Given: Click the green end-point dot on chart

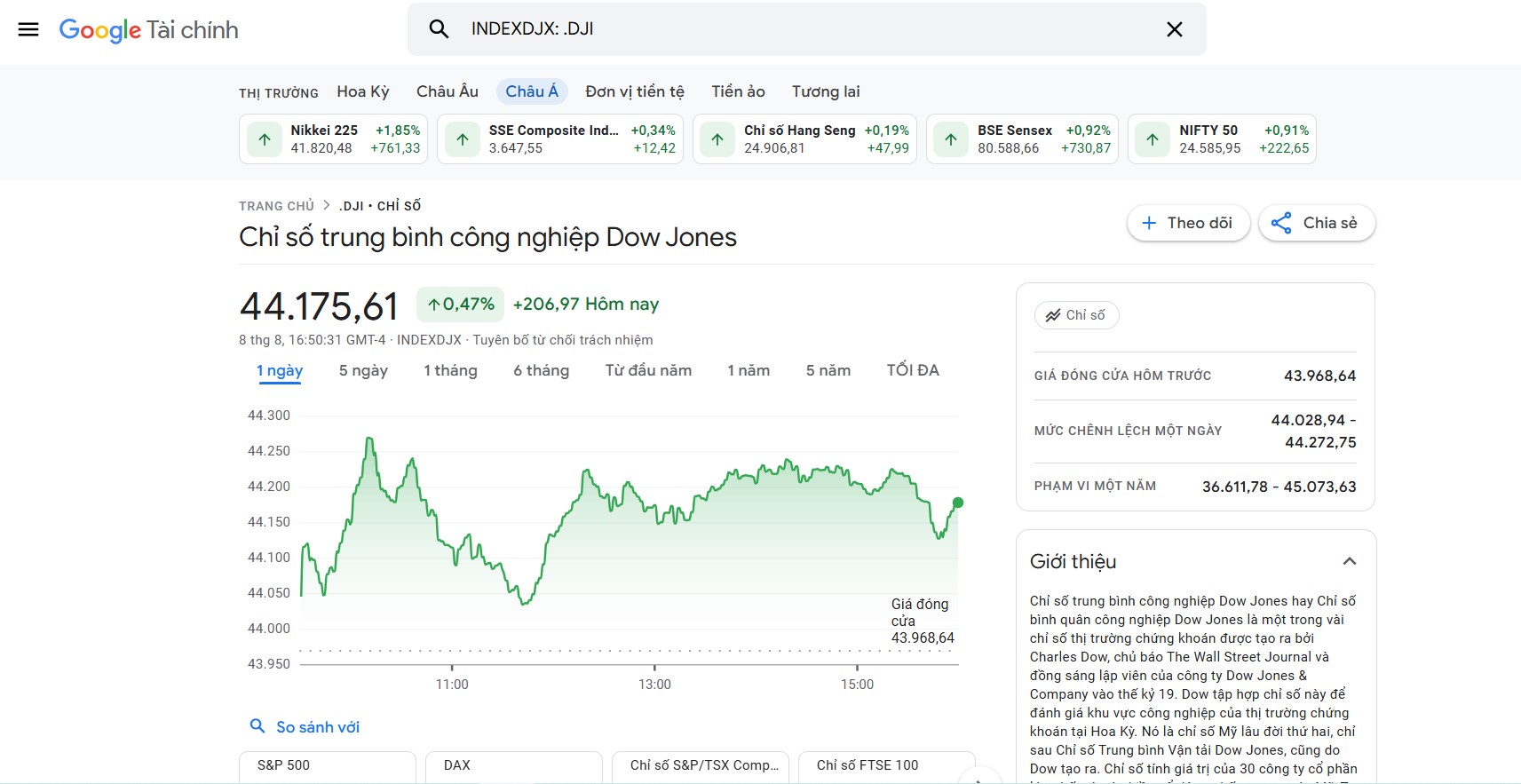Looking at the screenshot, I should 958,503.
